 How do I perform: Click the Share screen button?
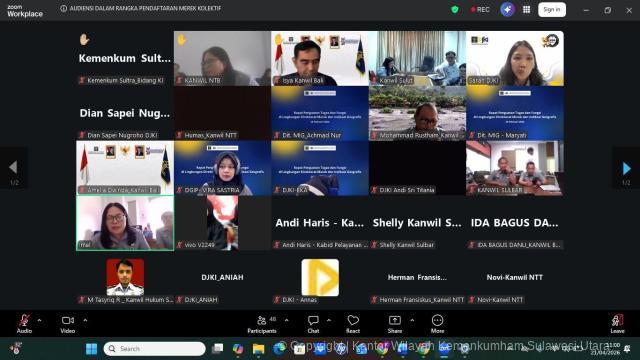[395, 324]
